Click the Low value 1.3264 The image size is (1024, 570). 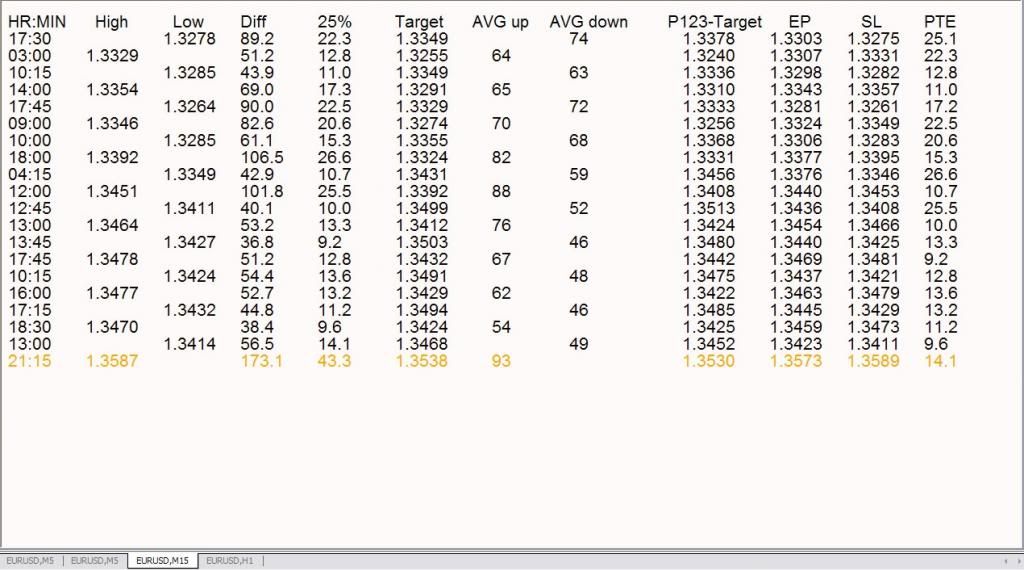click(x=189, y=107)
